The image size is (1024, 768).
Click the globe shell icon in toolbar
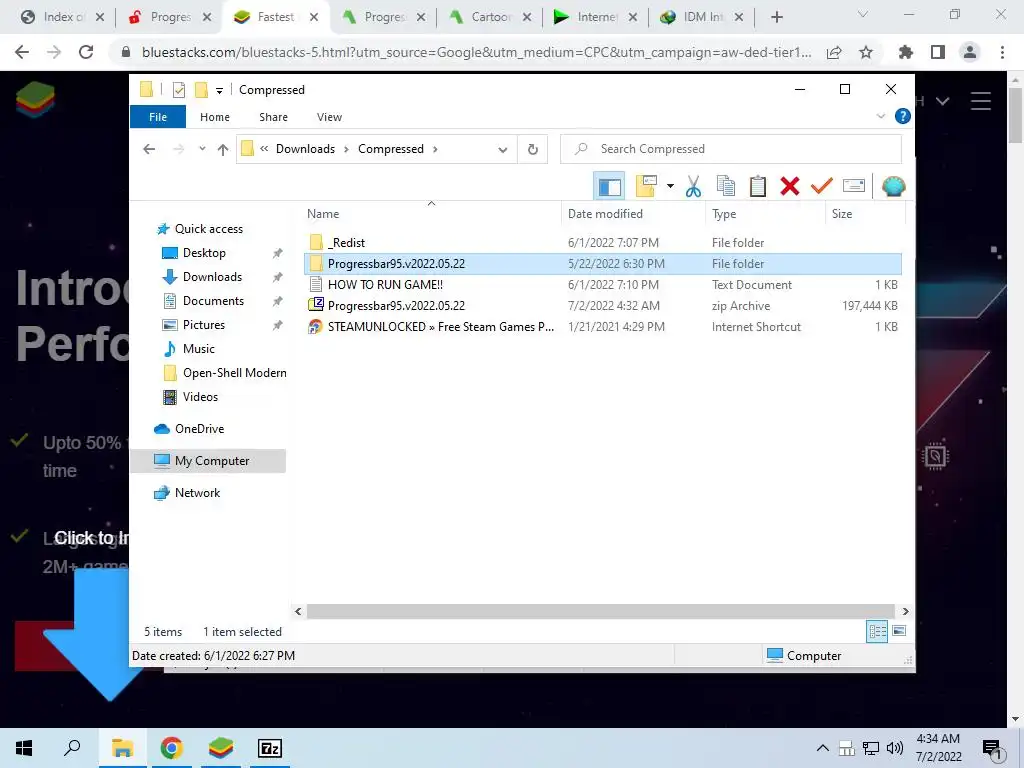click(893, 187)
